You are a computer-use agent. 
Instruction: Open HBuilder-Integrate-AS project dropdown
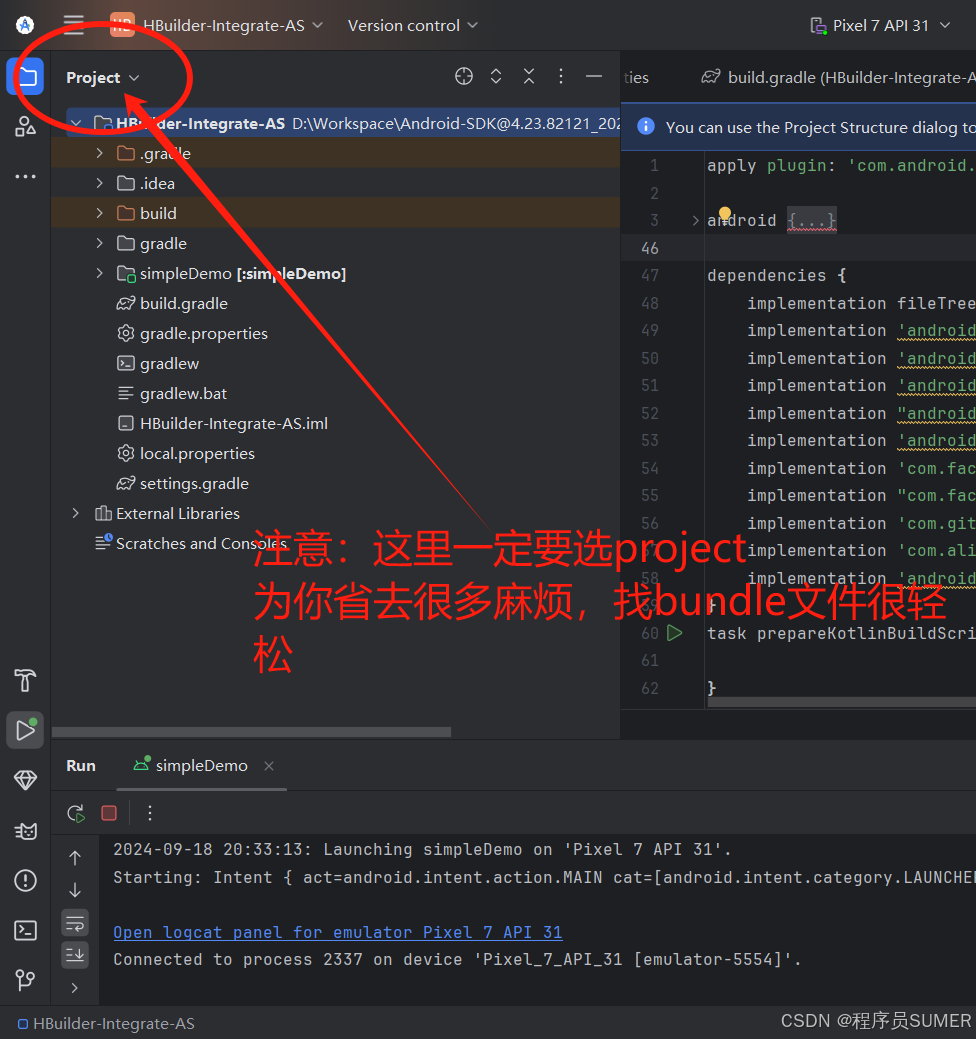click(217, 25)
